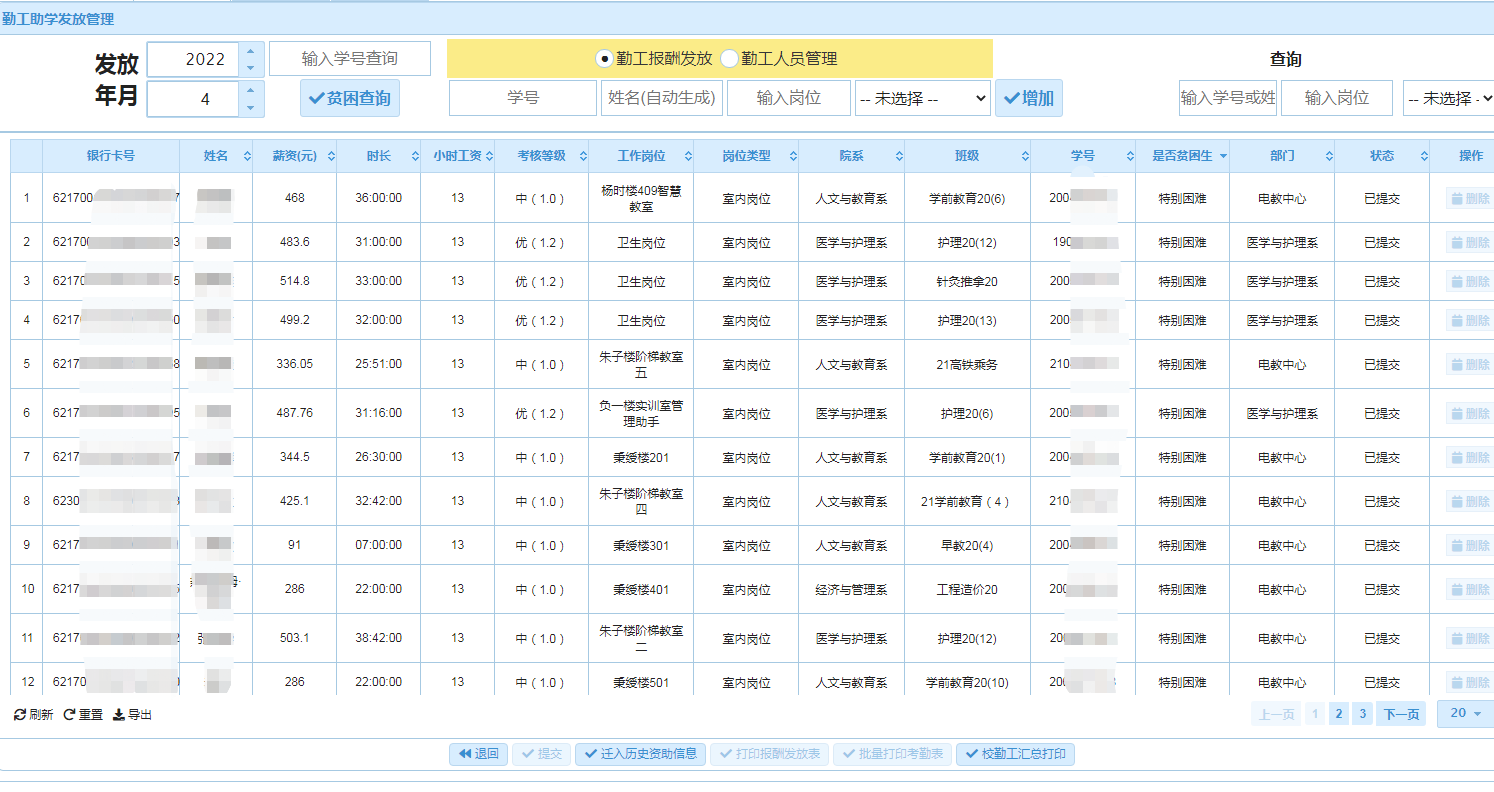Click 迁入历史资助信息 button
1494x792 pixels.
coord(640,754)
